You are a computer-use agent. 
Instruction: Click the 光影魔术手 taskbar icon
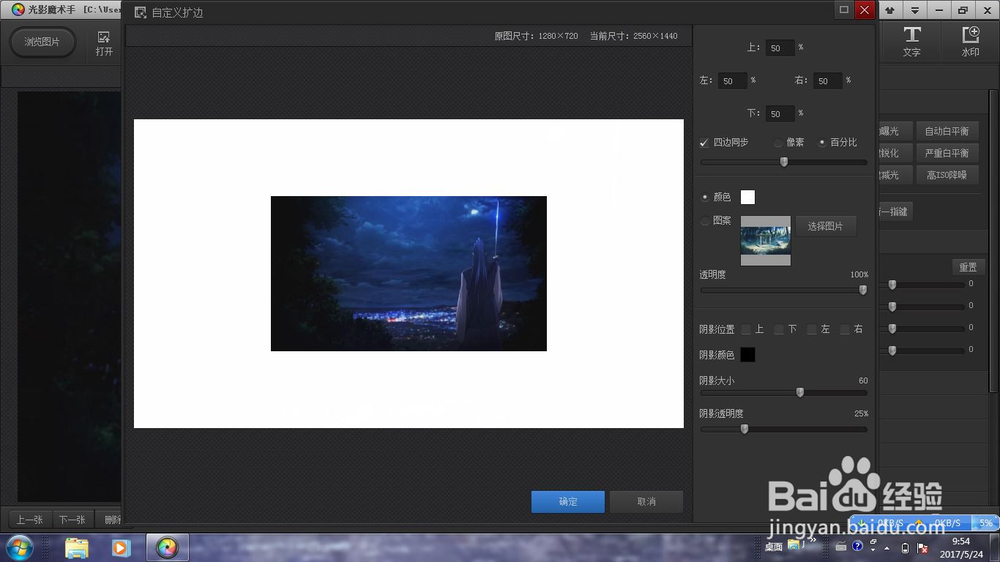tap(167, 548)
